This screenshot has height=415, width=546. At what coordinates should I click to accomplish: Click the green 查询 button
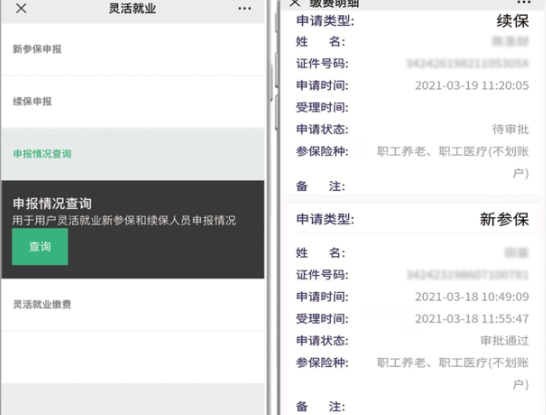pos(40,246)
